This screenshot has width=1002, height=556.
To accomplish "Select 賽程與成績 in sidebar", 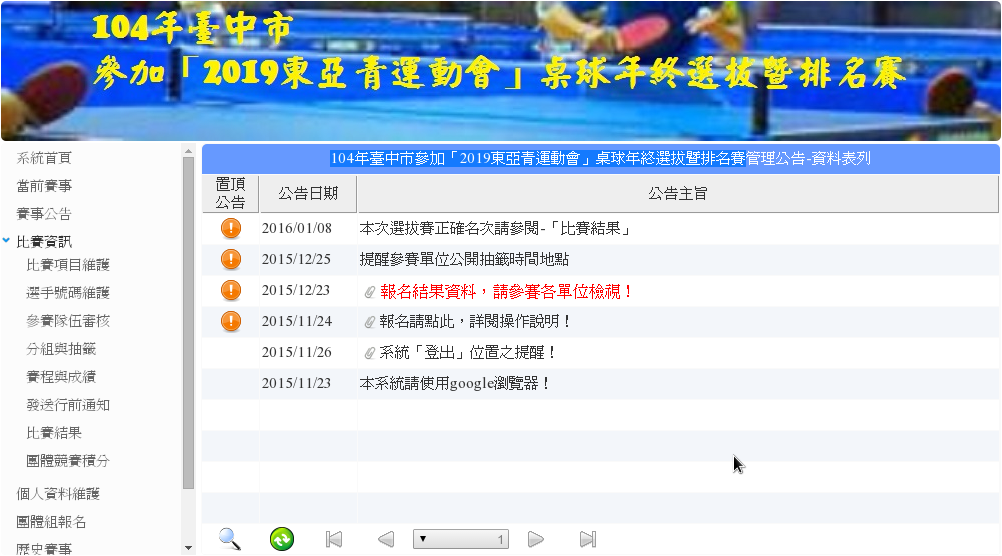I will [x=61, y=377].
